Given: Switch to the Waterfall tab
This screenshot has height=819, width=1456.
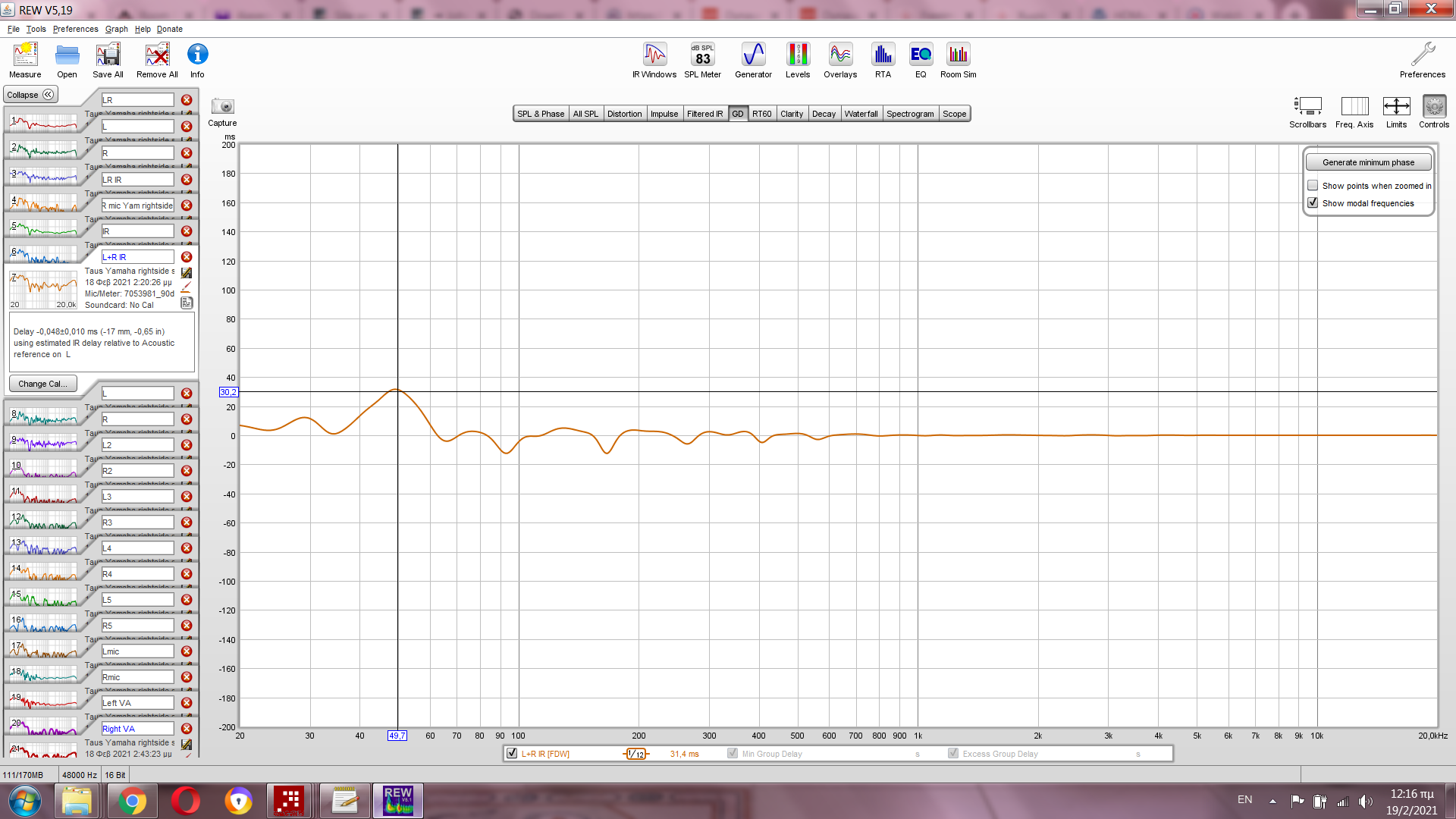Looking at the screenshot, I should [861, 114].
